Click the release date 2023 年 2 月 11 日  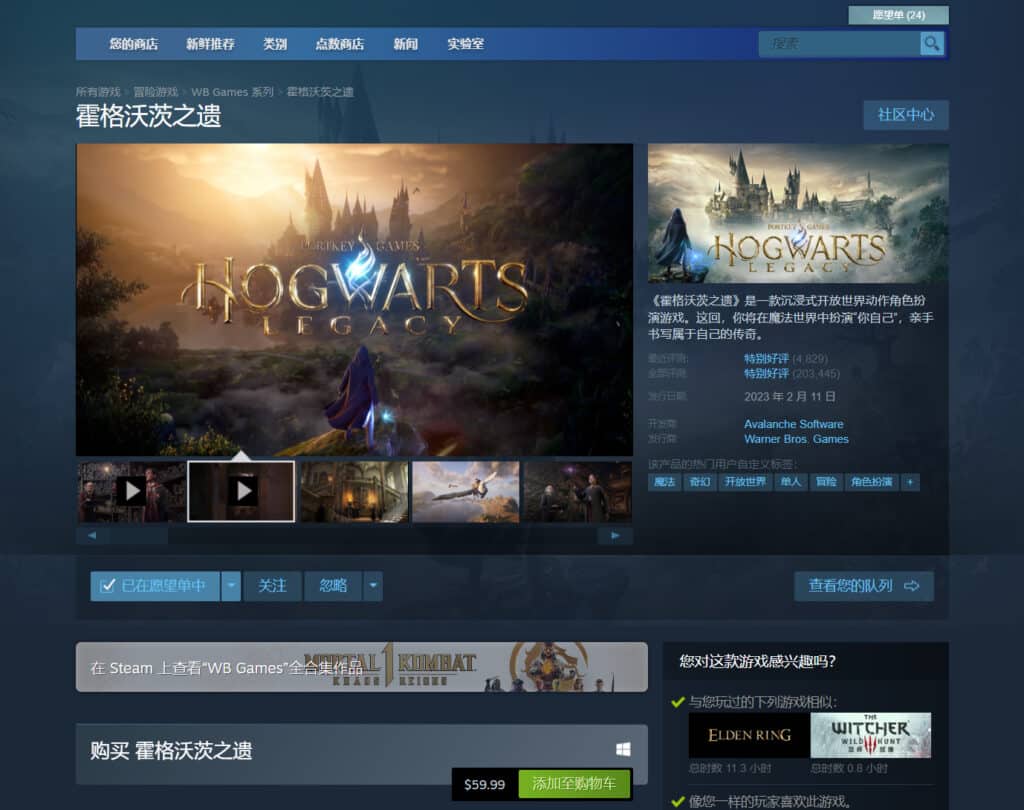790,397
